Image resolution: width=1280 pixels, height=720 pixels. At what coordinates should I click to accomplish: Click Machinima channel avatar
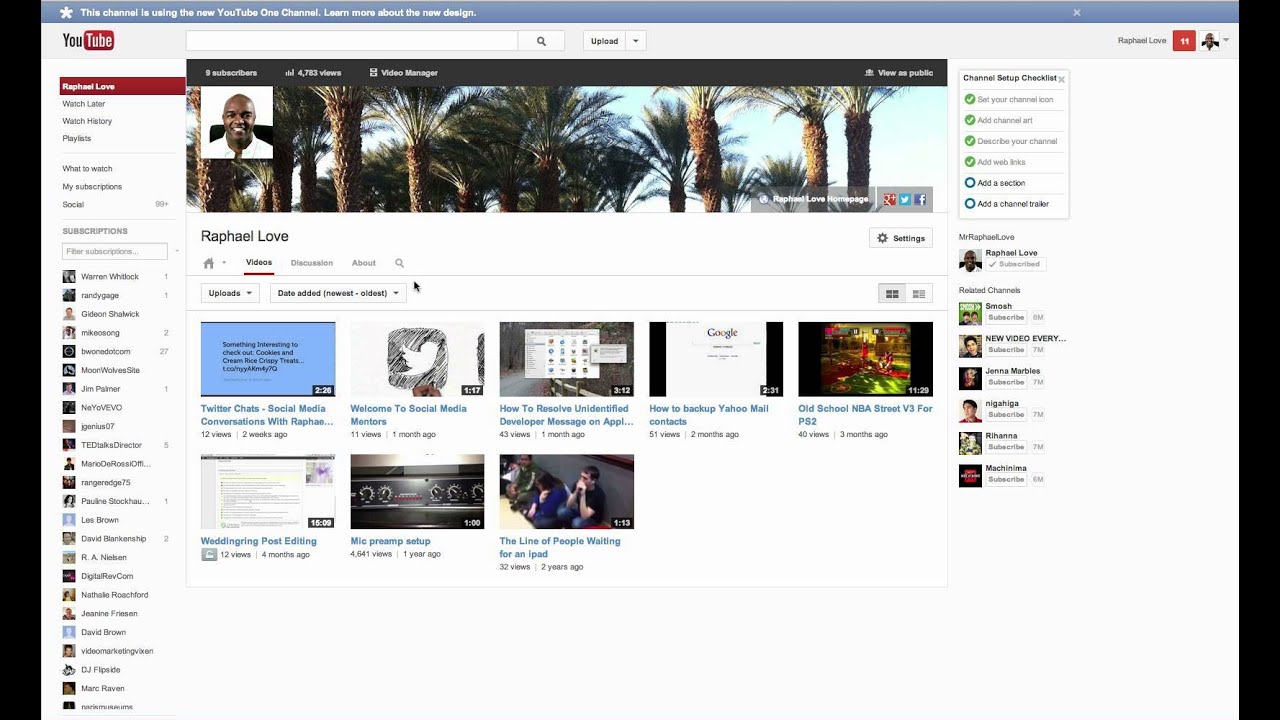970,475
